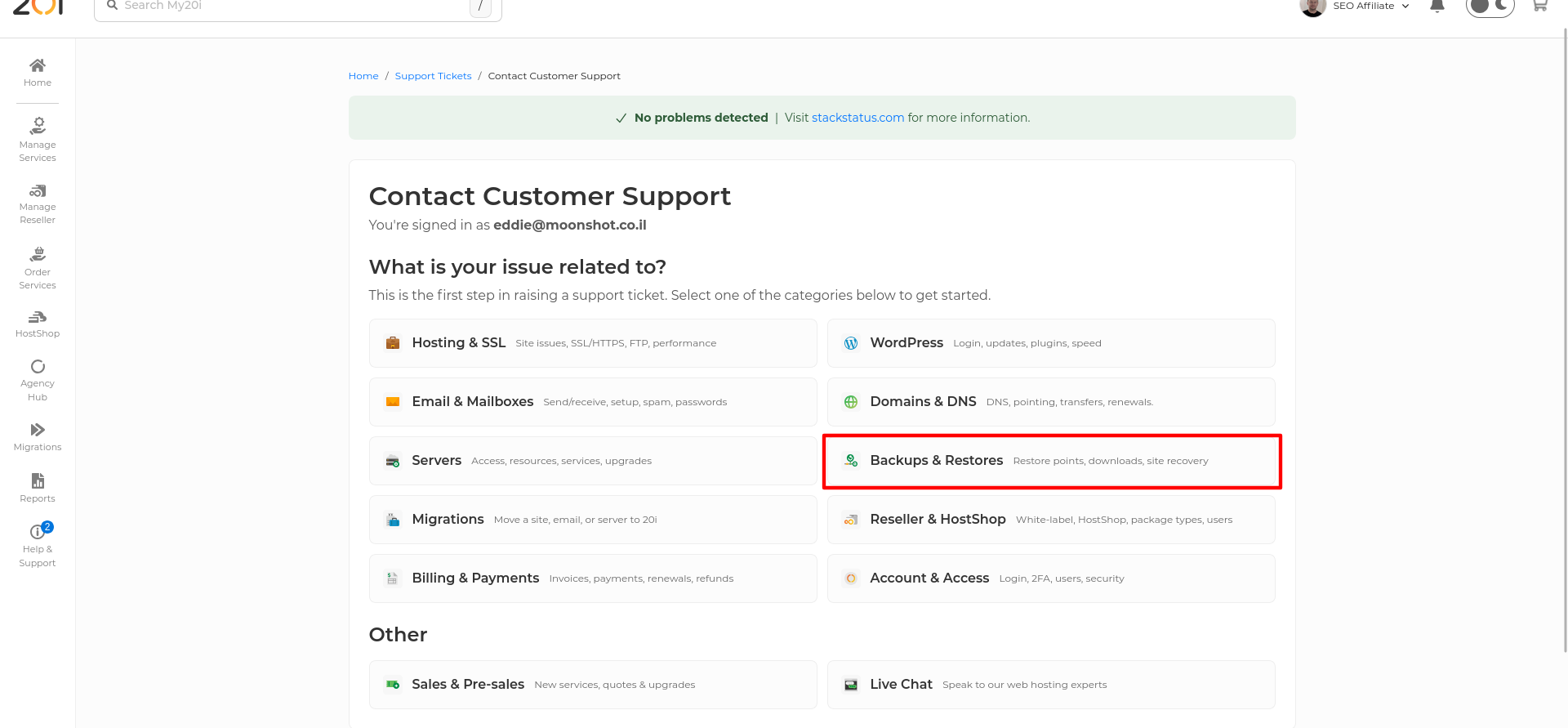
Task: Select Reseller & HostShop category
Action: (x=1051, y=520)
